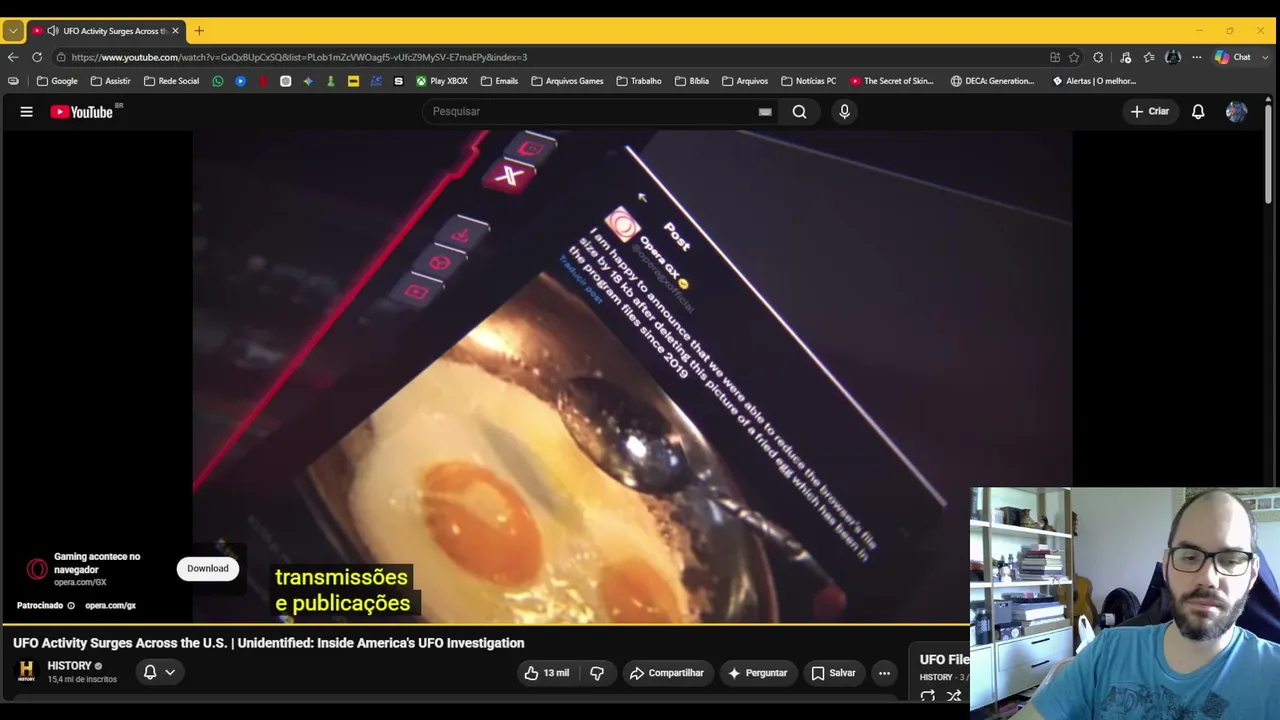The height and width of the screenshot is (720, 1280).
Task: Save the video with Salvar
Action: tap(833, 673)
